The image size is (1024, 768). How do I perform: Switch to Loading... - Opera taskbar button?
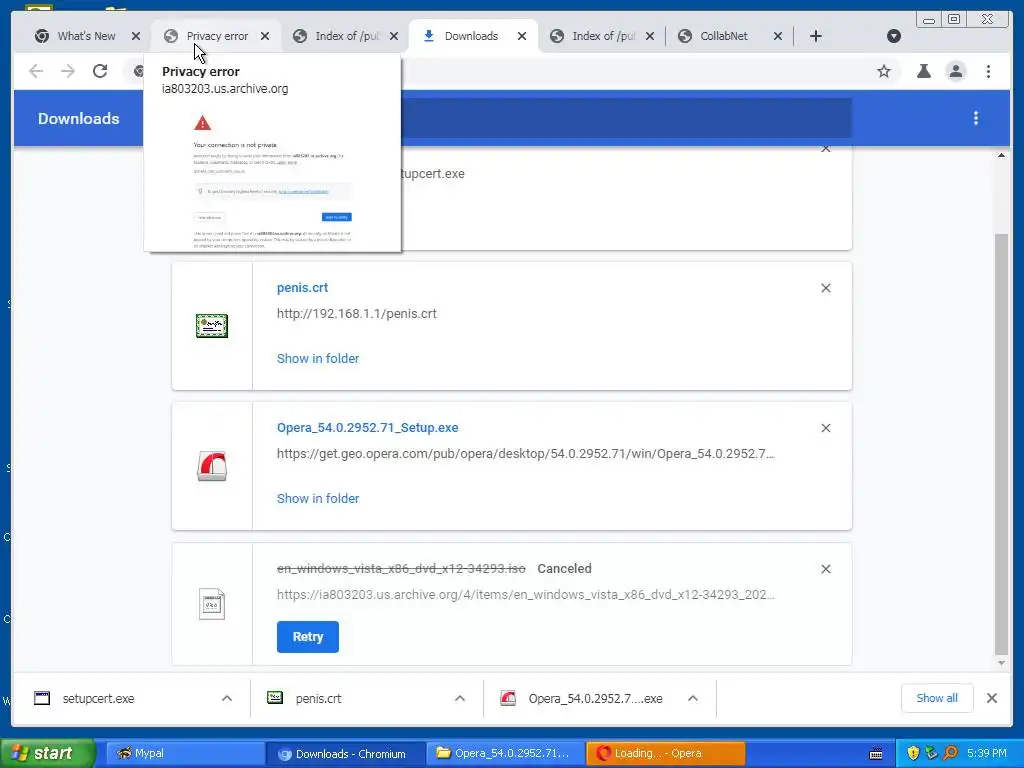[665, 753]
